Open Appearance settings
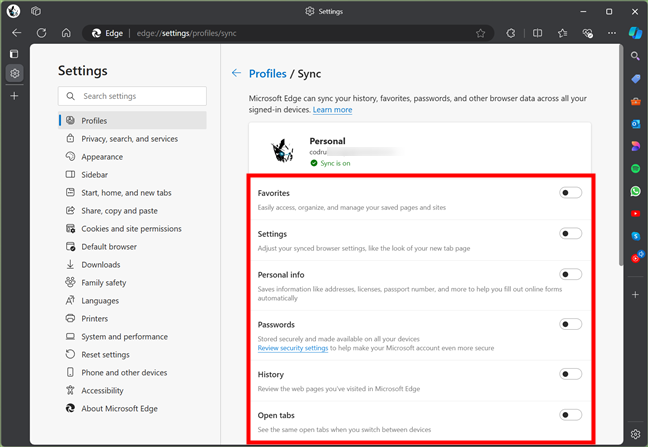This screenshot has height=447, width=648. coord(132,157)
